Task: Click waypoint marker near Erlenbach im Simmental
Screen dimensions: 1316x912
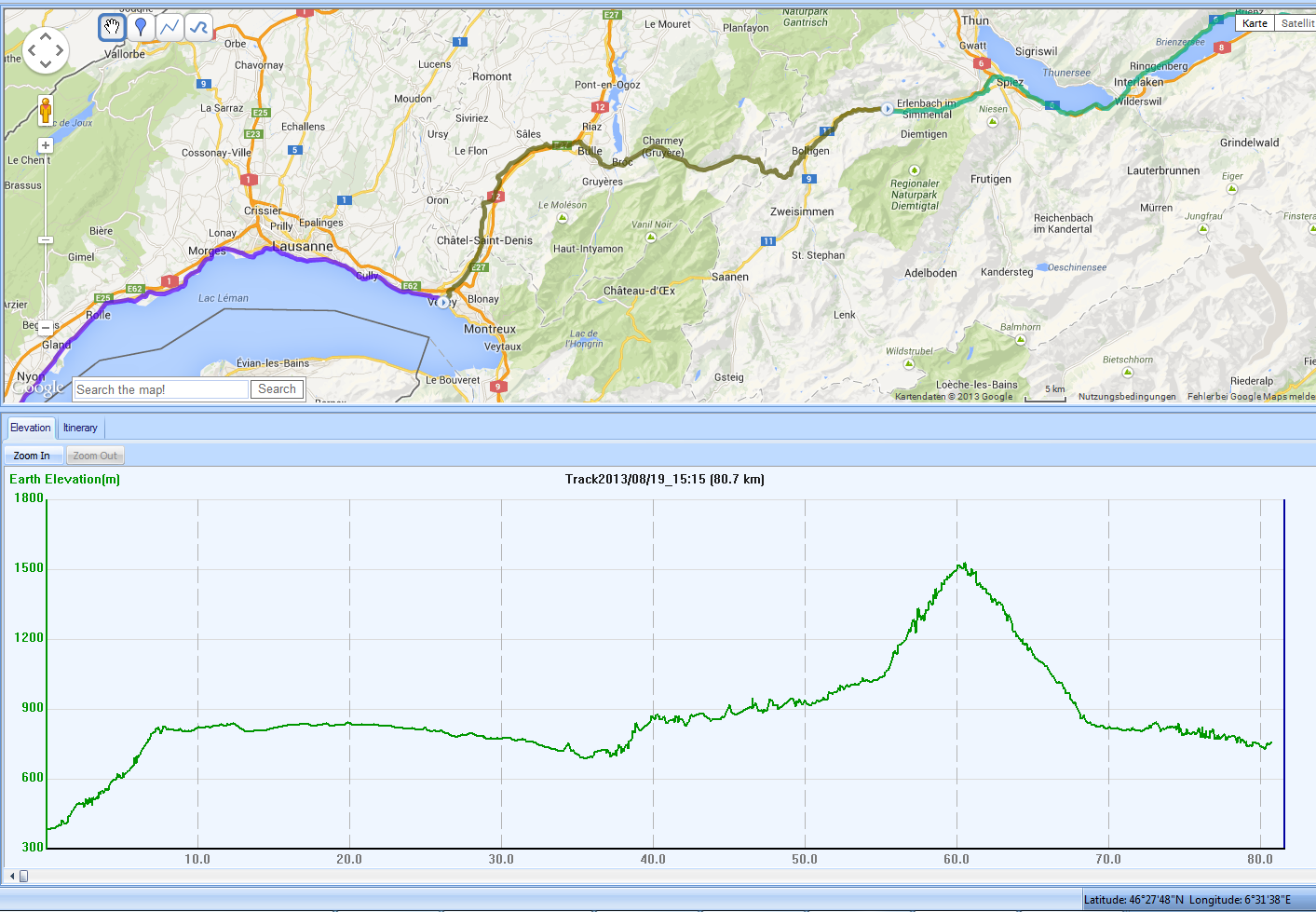Action: point(887,109)
